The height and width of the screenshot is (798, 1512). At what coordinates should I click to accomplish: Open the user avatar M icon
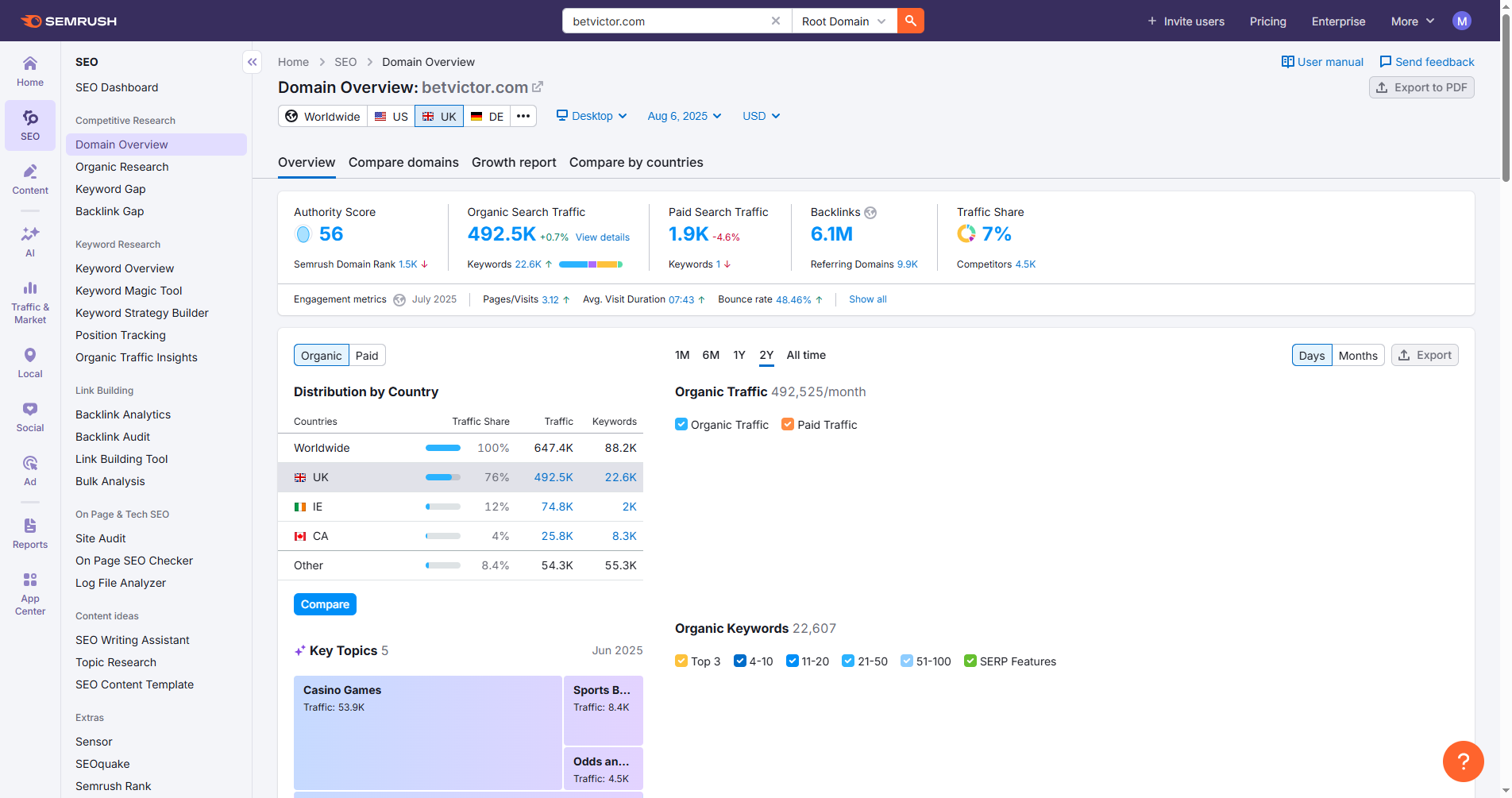coord(1462,21)
